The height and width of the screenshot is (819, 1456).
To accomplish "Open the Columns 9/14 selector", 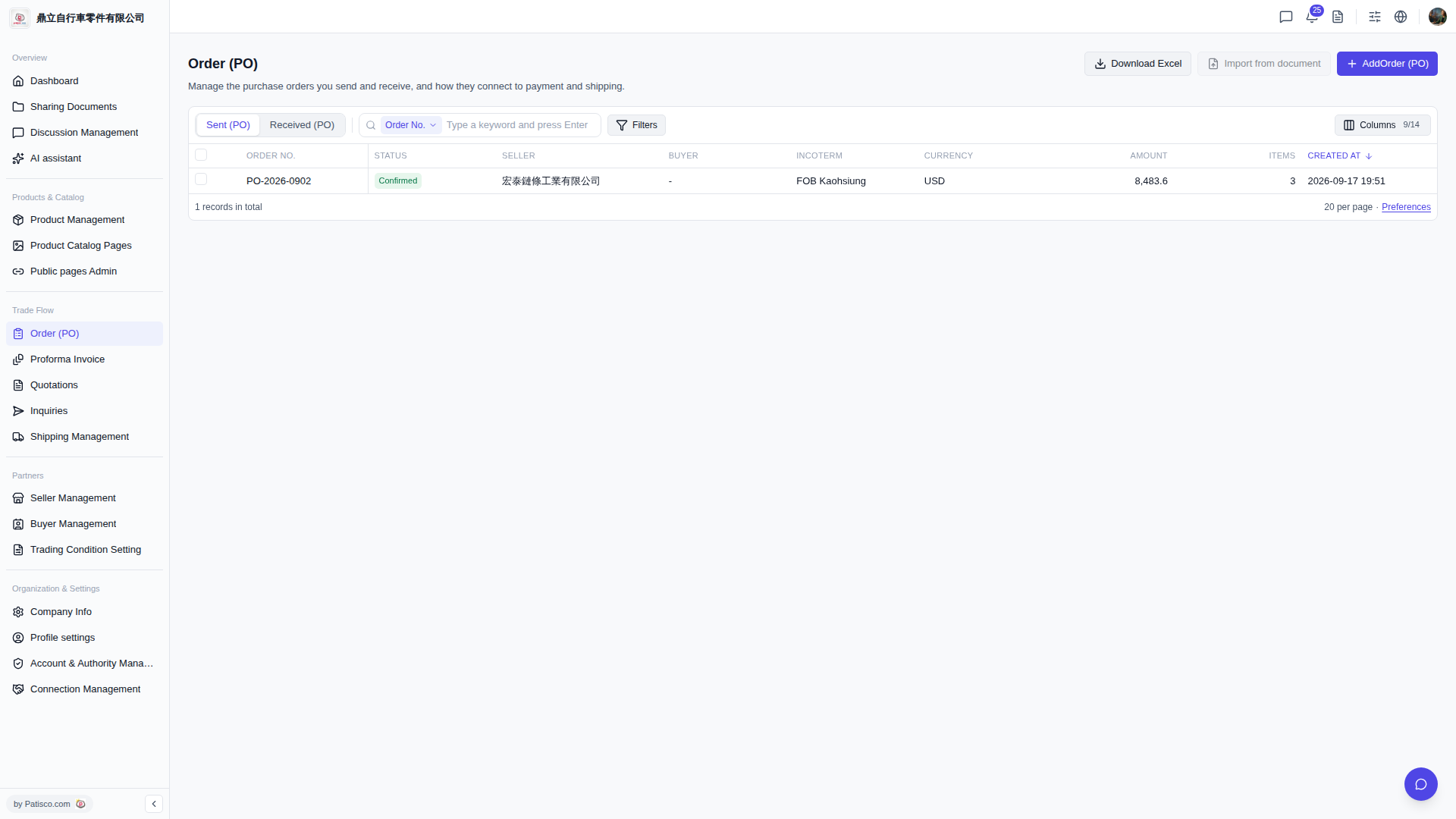I will tap(1382, 125).
